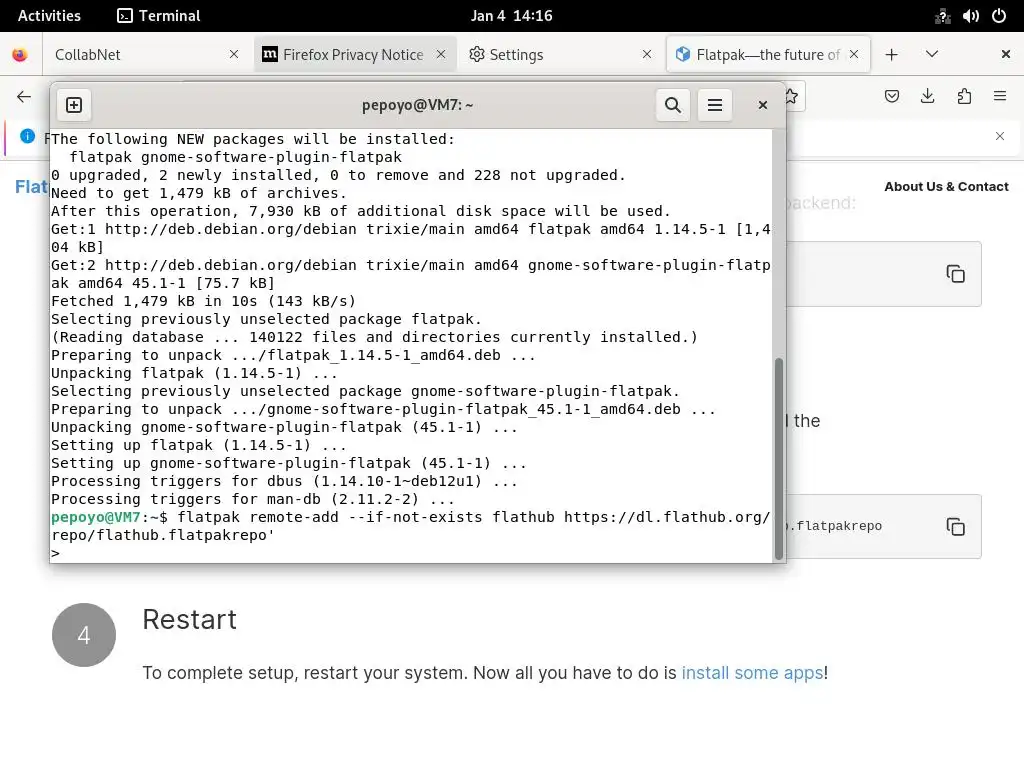Open About Us & Contact link

(x=946, y=187)
